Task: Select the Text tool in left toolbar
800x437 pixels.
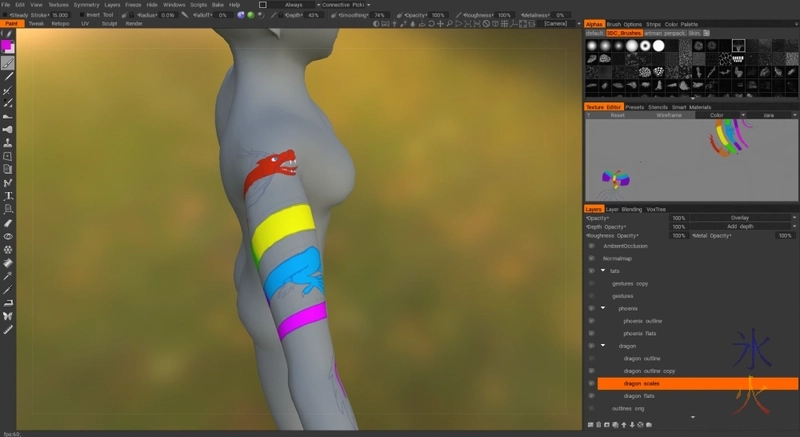Action: click(8, 196)
